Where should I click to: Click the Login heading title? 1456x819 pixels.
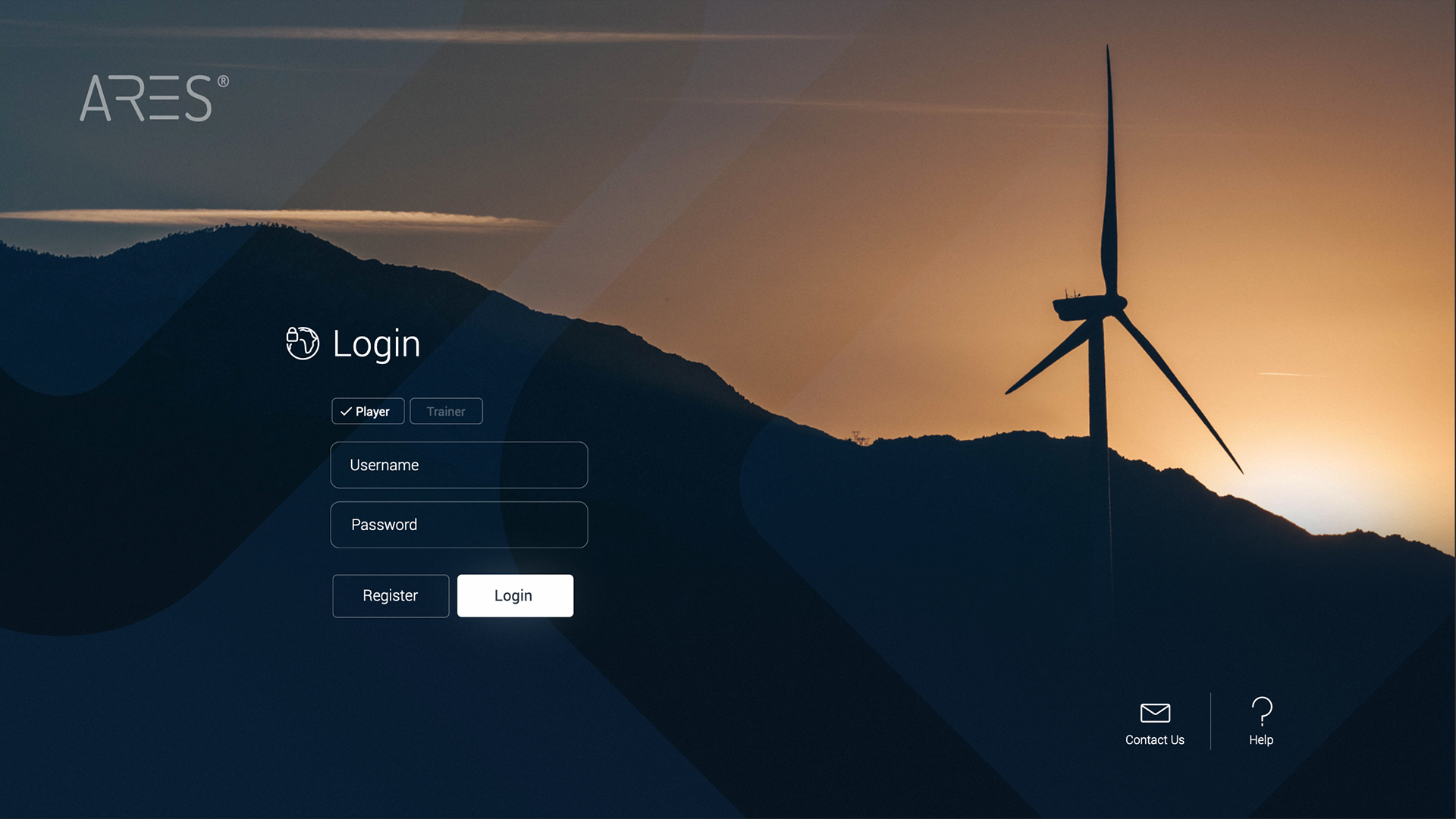click(x=376, y=344)
